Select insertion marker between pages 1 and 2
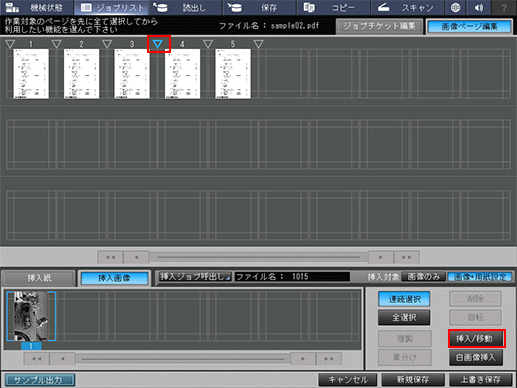 57,44
